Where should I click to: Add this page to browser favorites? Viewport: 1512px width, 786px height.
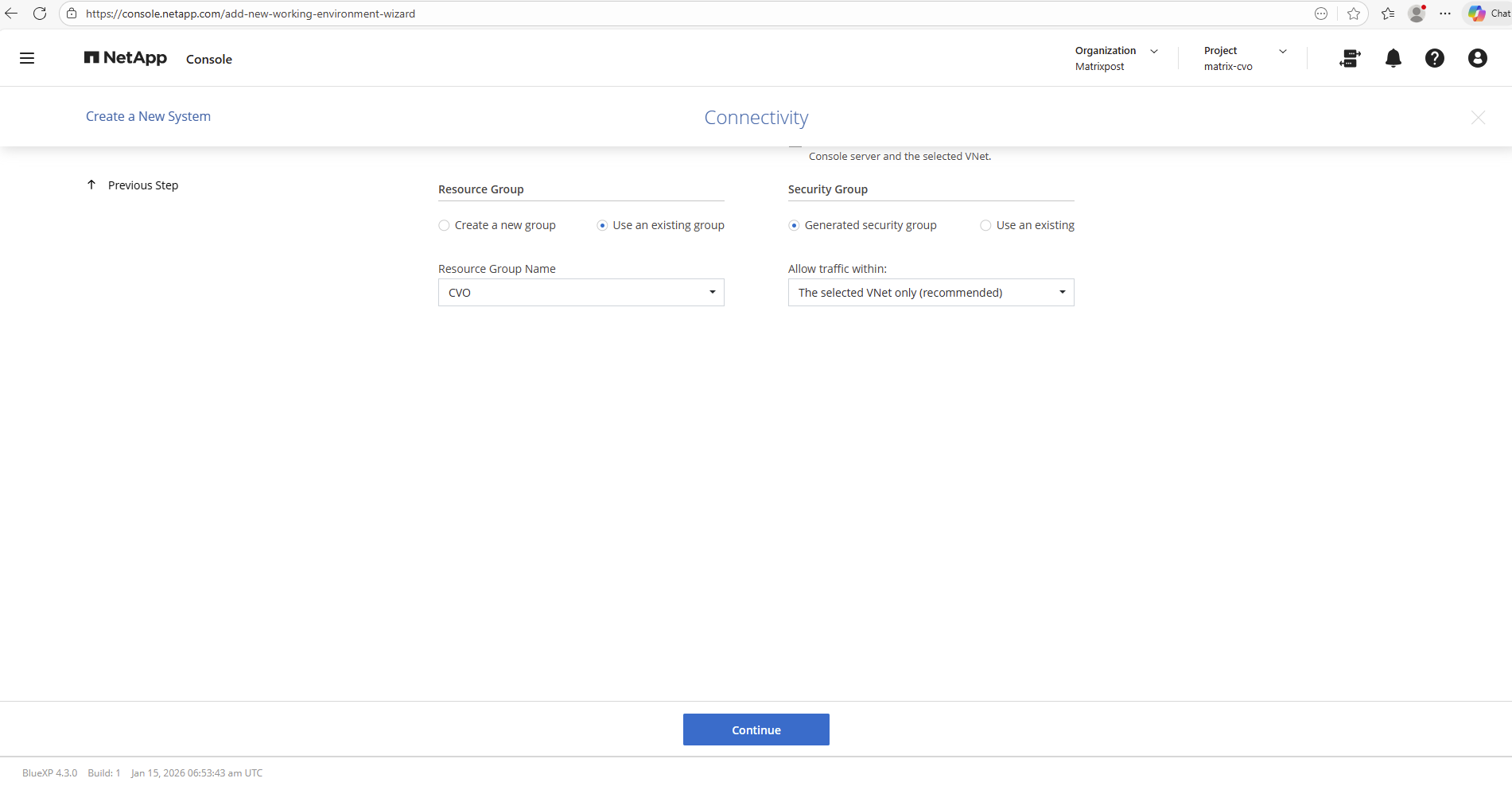(1353, 14)
